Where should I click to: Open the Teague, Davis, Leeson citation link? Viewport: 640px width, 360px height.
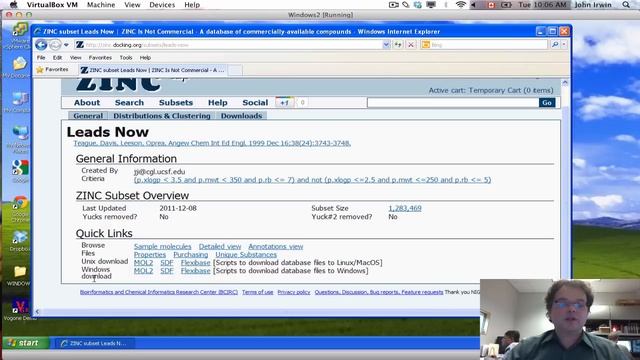tap(212, 143)
